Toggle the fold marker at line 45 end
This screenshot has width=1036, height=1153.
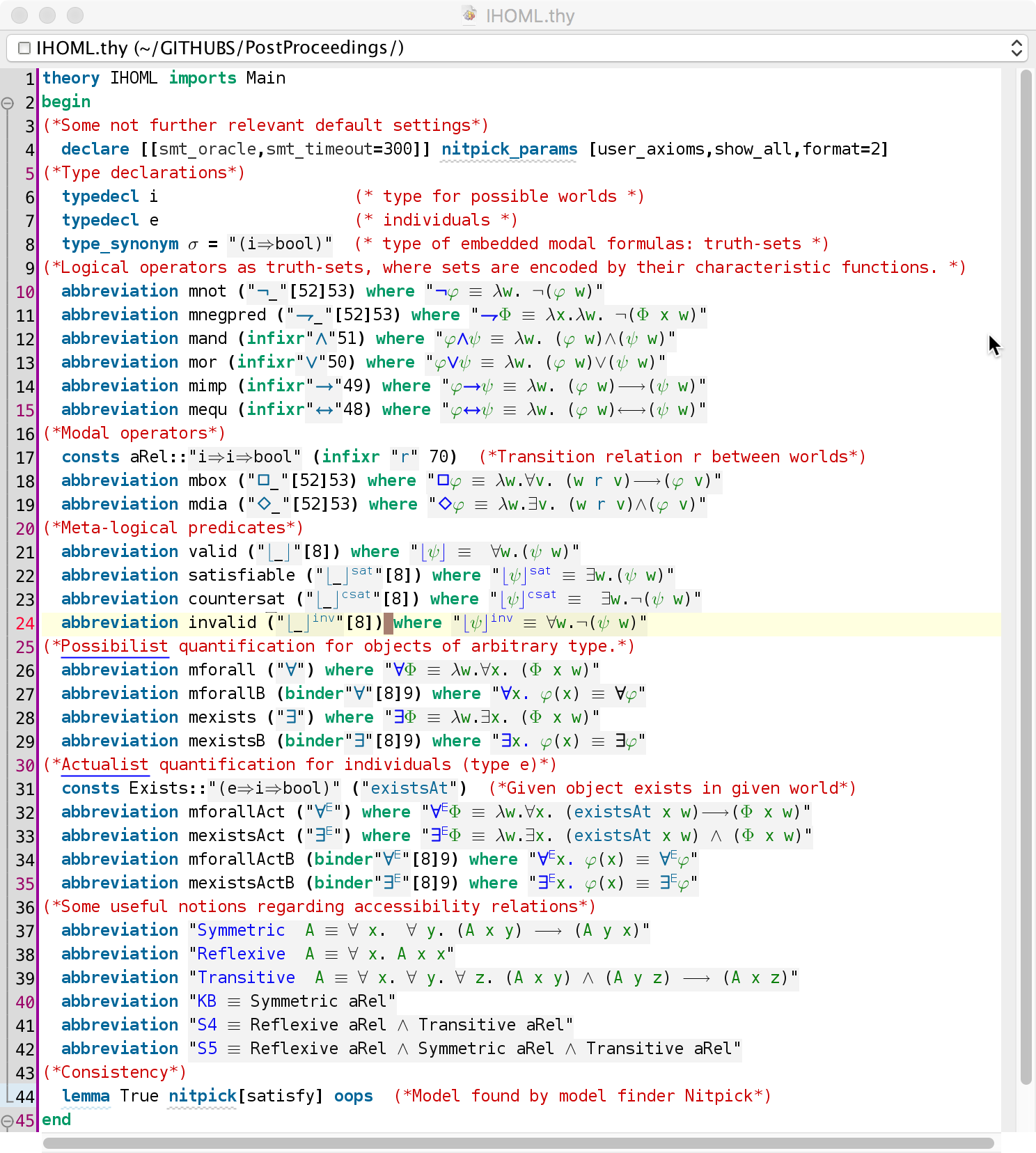point(8,1121)
